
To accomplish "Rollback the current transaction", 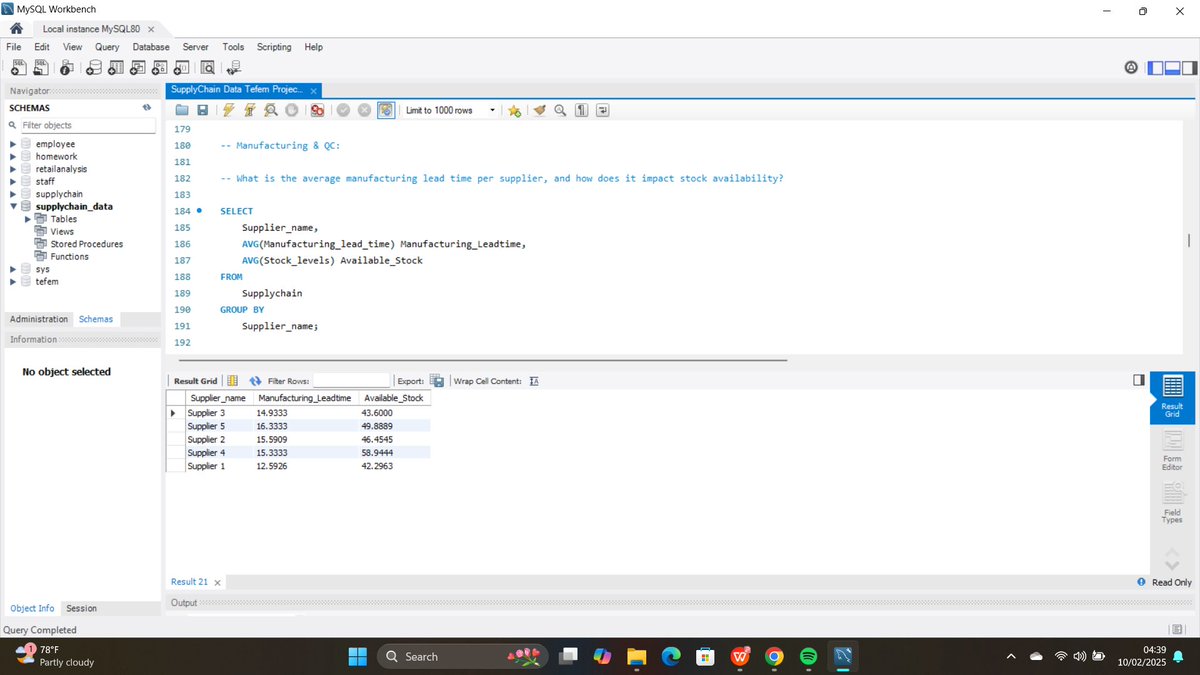I will (x=364, y=110).
